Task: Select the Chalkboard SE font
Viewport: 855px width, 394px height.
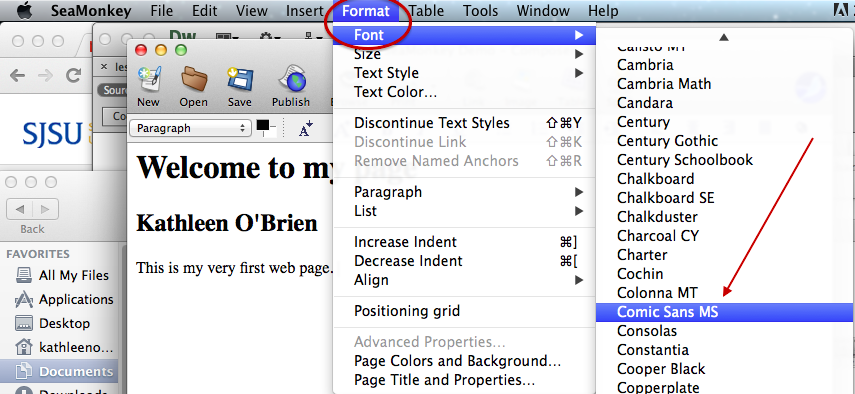Action: [x=724, y=198]
